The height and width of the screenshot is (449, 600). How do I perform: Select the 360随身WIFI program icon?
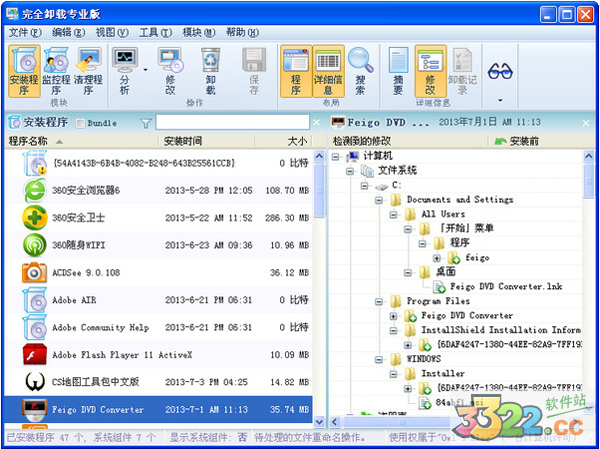coord(35,245)
